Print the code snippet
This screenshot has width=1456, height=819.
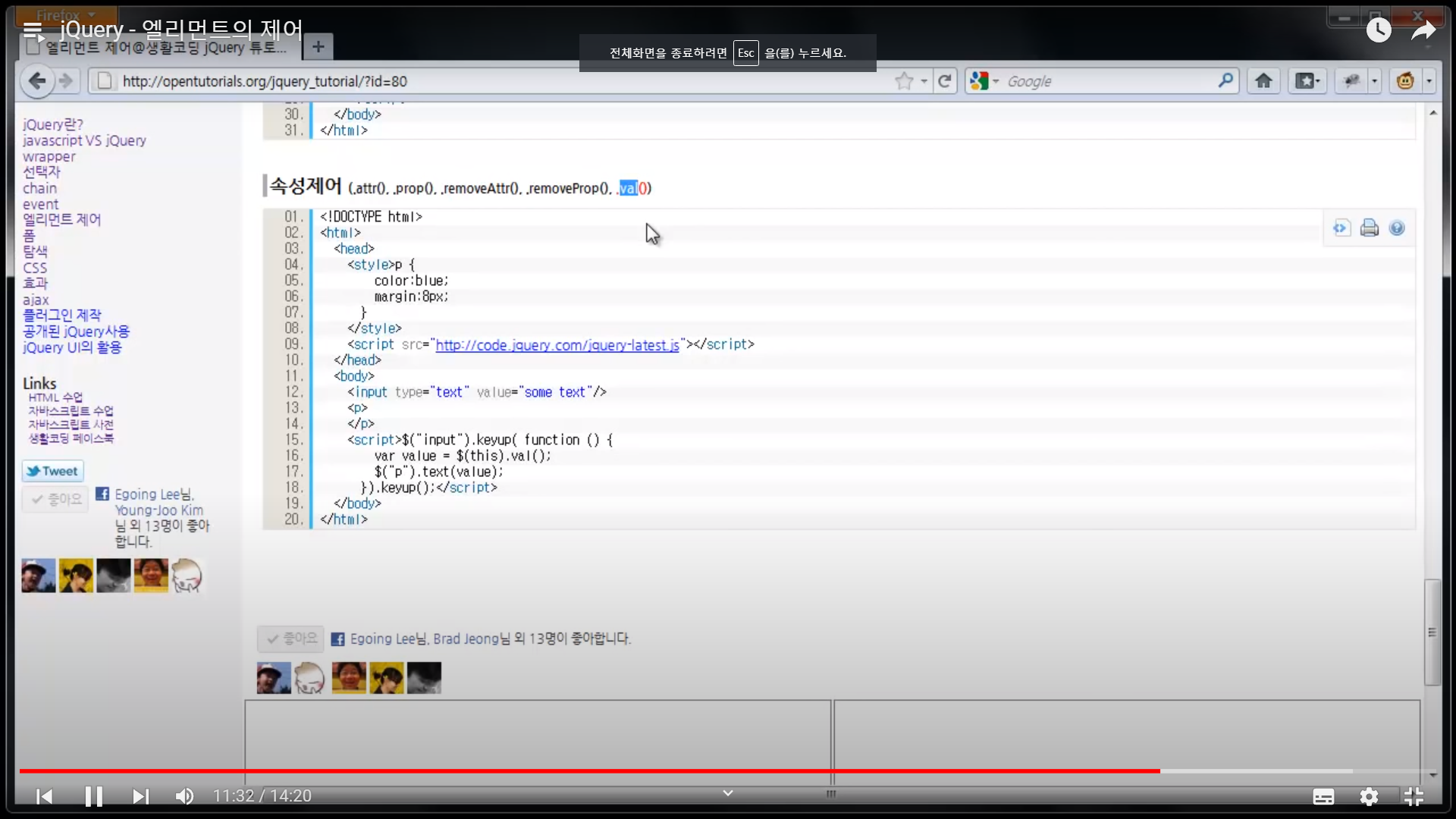click(x=1369, y=228)
